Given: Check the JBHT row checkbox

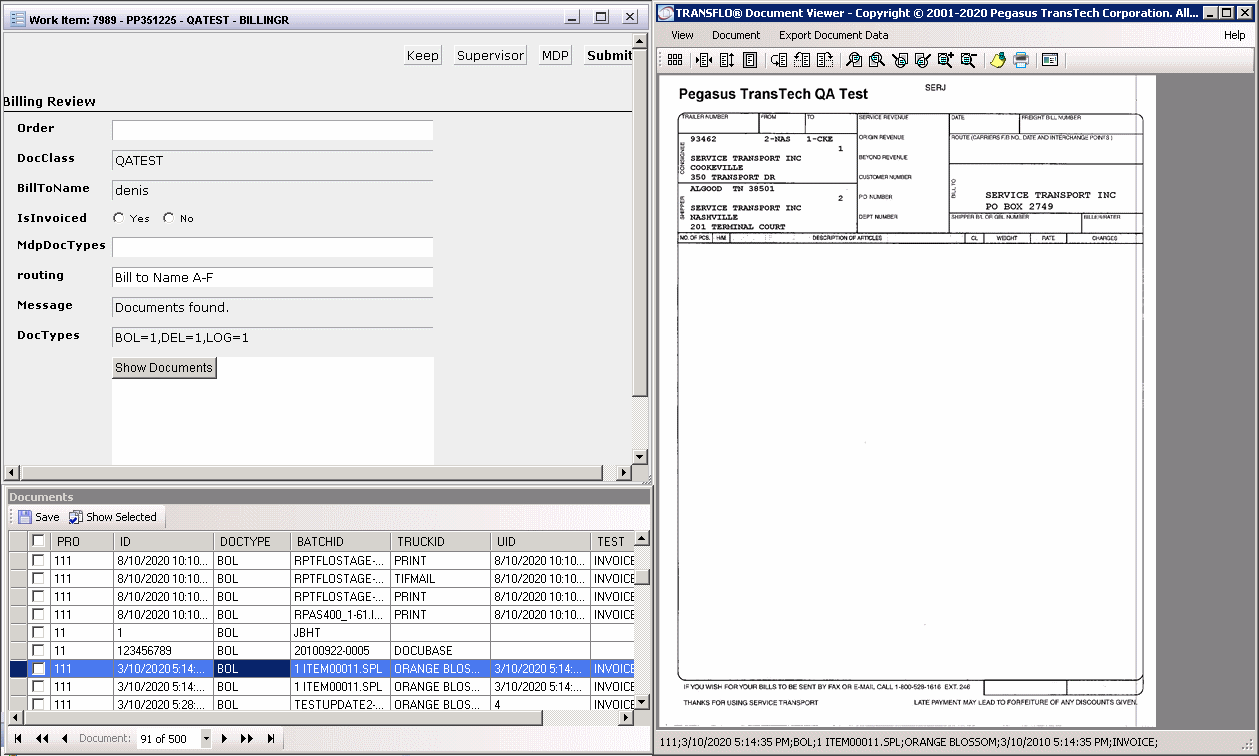Looking at the screenshot, I should 38,632.
